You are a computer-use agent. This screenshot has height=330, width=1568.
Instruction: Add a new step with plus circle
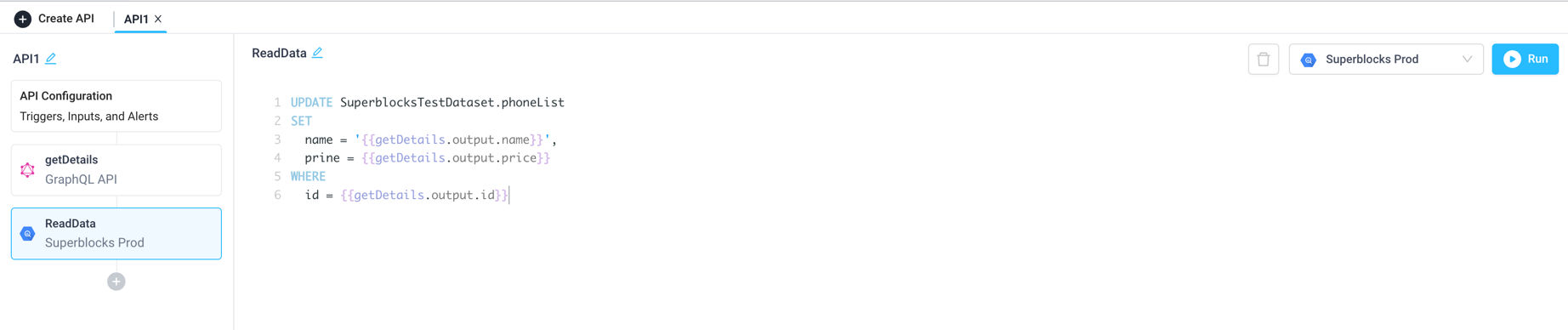coord(116,282)
